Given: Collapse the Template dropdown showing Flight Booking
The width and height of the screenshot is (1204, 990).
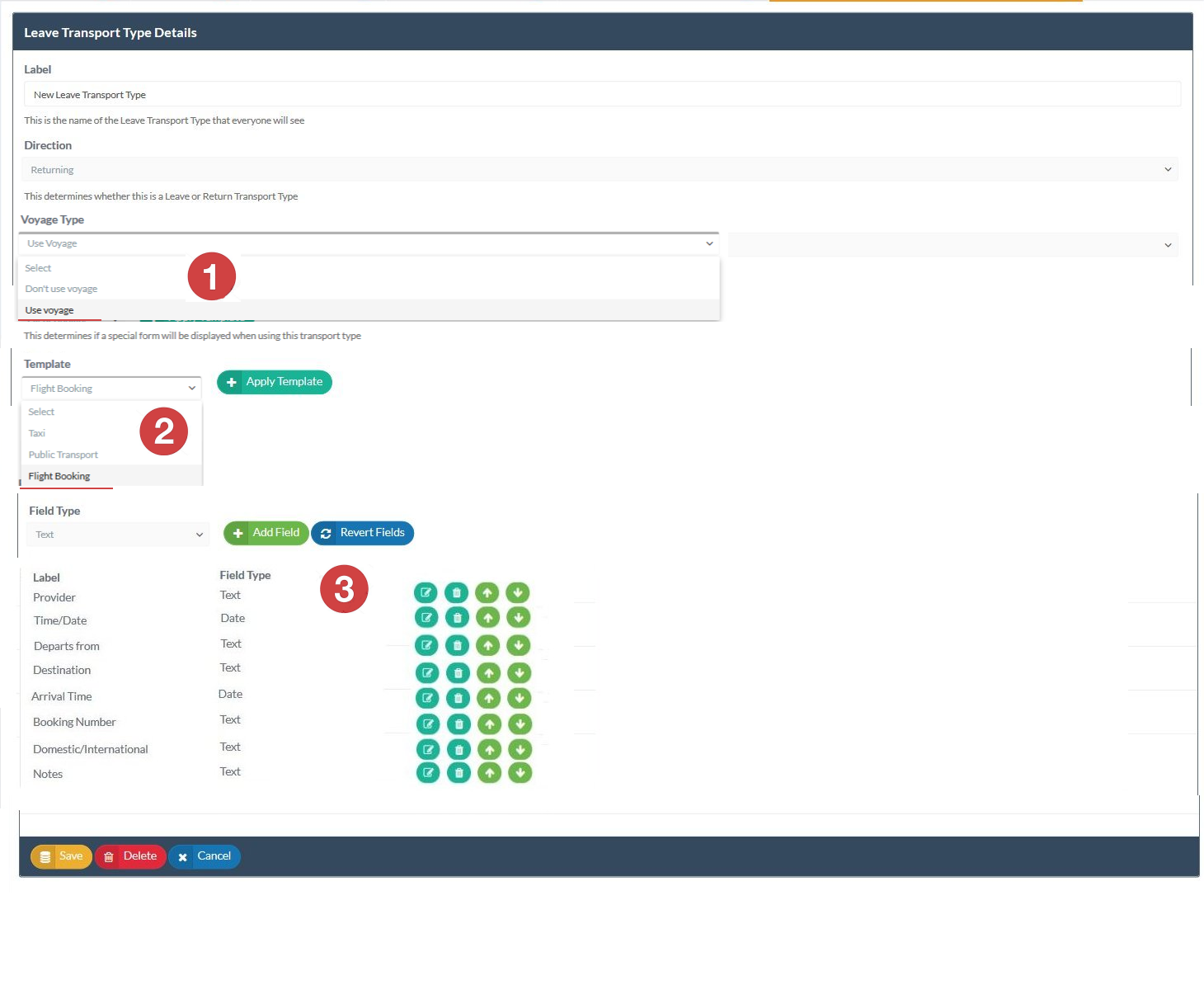Looking at the screenshot, I should pos(111,389).
